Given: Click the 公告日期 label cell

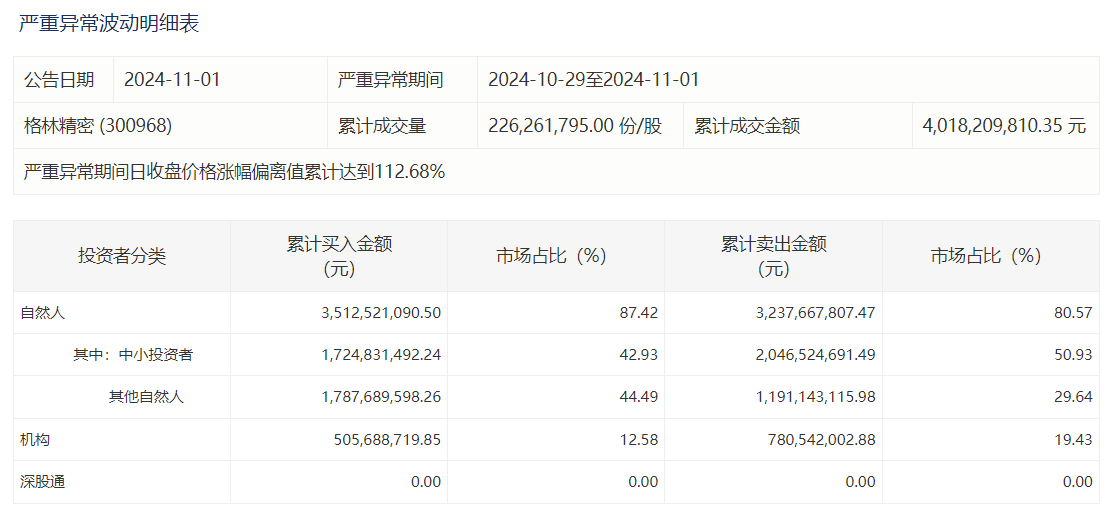Looking at the screenshot, I should [x=59, y=80].
